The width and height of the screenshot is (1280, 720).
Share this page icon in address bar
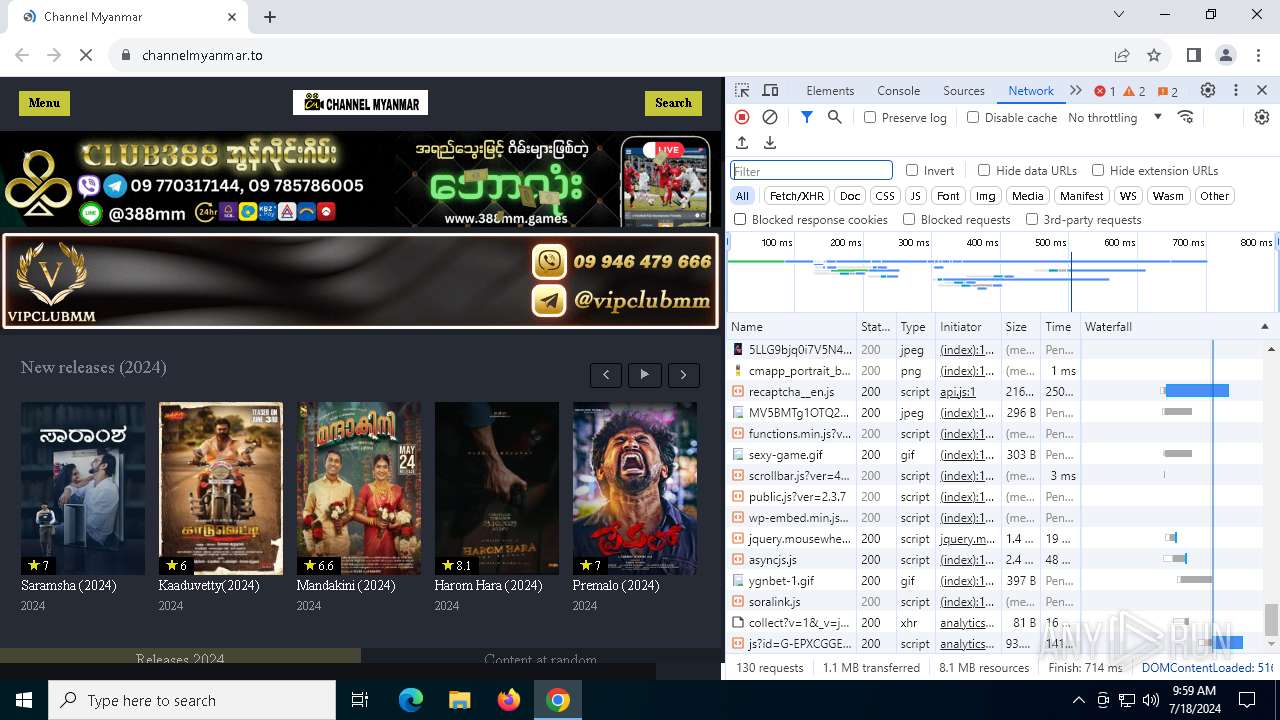[1122, 55]
